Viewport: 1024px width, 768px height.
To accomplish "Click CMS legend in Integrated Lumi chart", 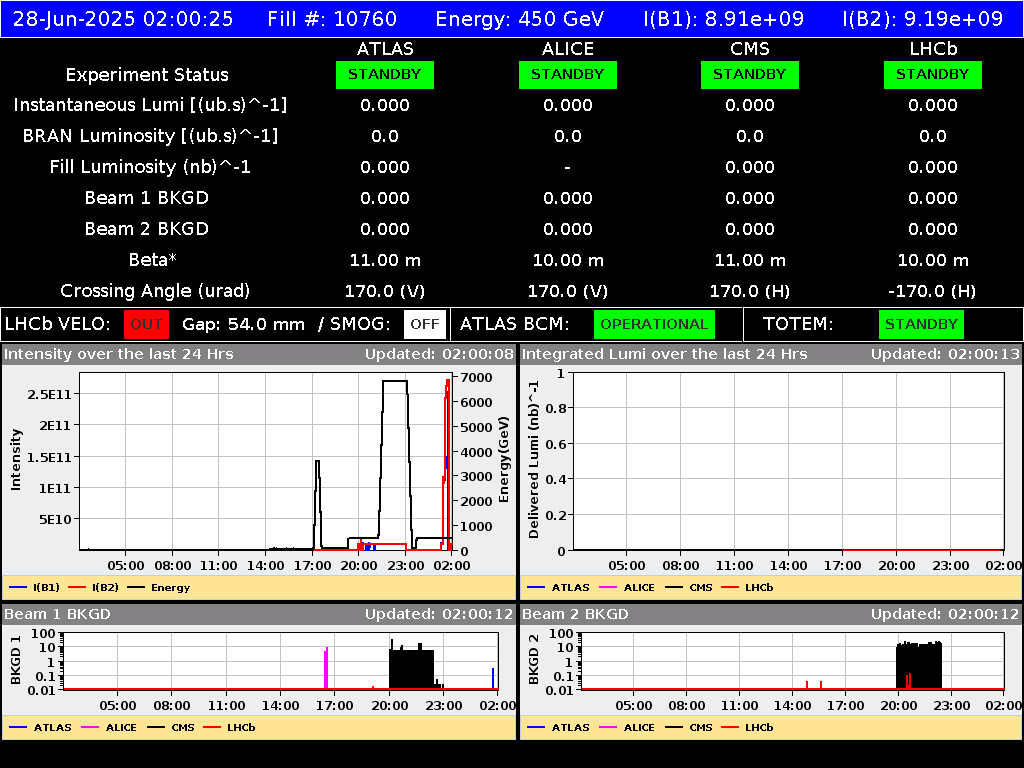I will [x=689, y=588].
